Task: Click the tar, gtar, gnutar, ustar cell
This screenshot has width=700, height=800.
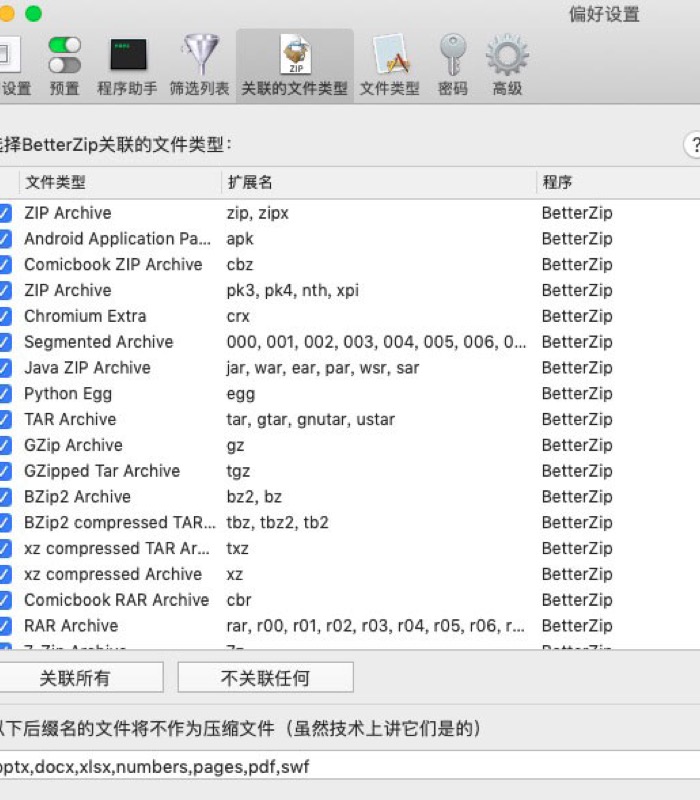Action: [x=311, y=419]
